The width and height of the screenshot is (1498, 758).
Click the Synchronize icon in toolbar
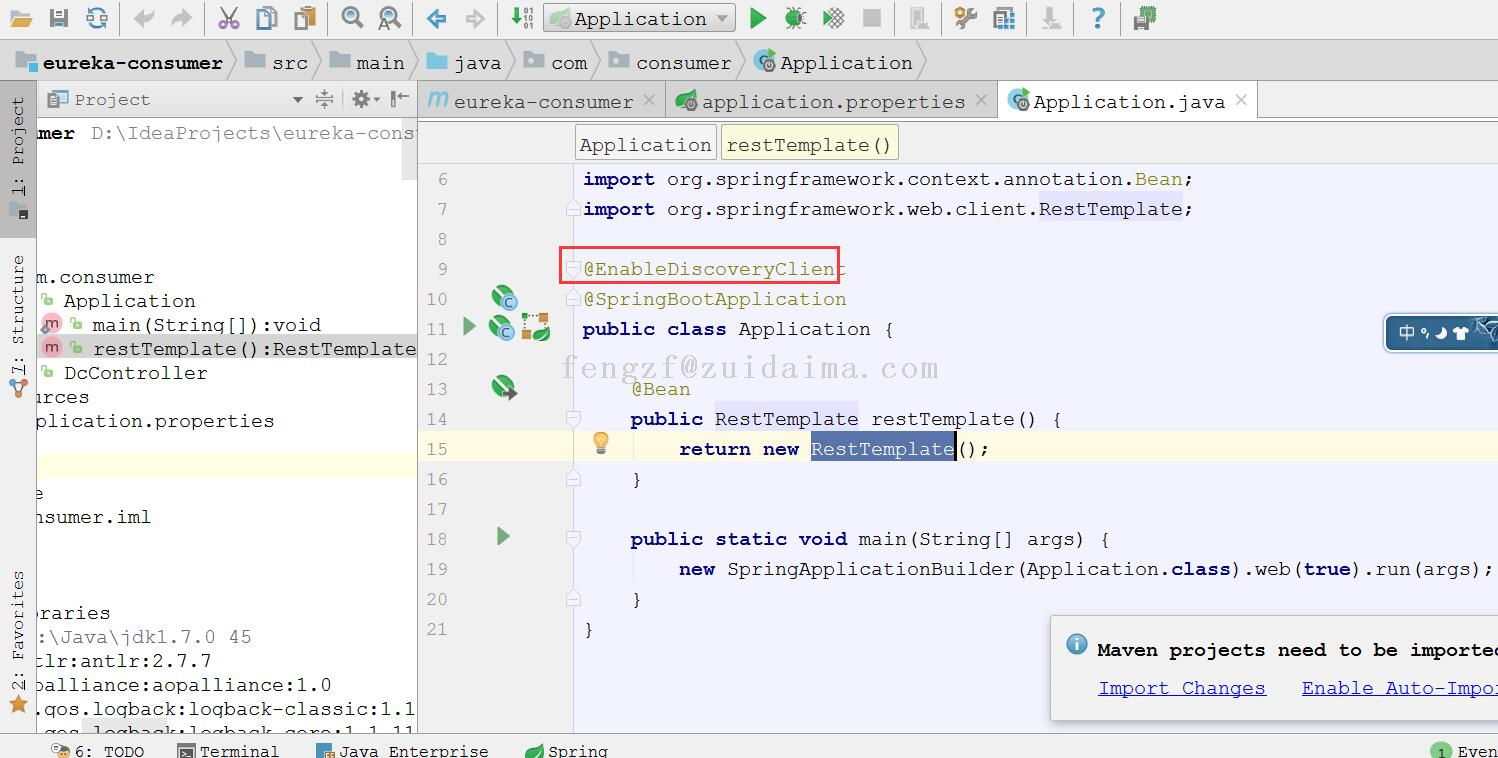[x=97, y=18]
